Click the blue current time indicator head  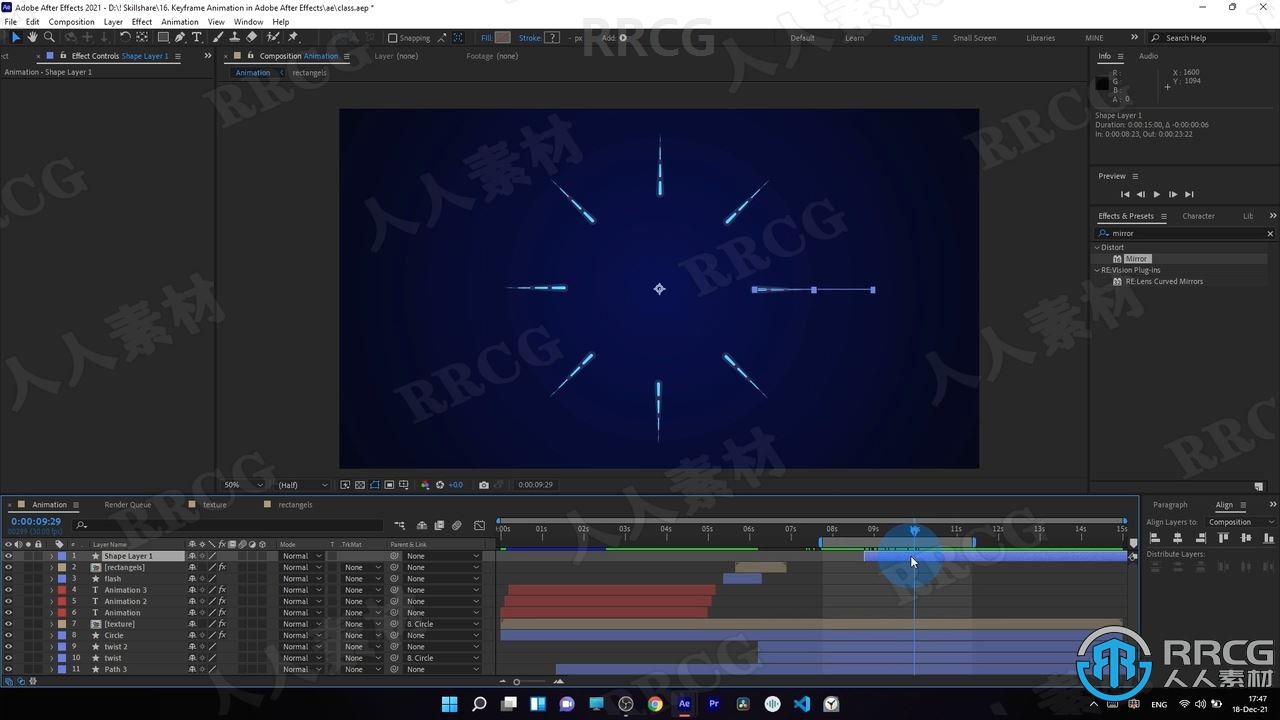(x=914, y=531)
